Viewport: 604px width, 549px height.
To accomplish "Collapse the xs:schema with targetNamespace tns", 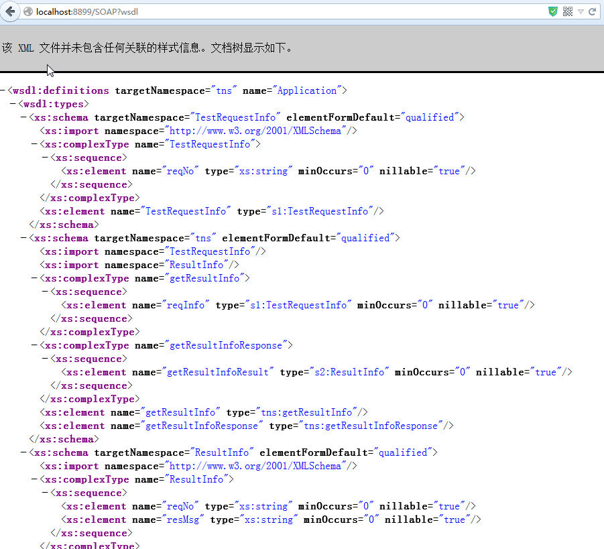I will [23, 238].
